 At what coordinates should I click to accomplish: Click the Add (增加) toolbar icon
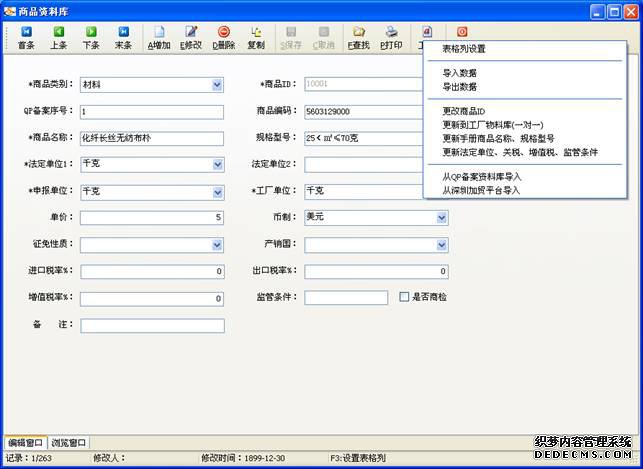click(x=159, y=38)
